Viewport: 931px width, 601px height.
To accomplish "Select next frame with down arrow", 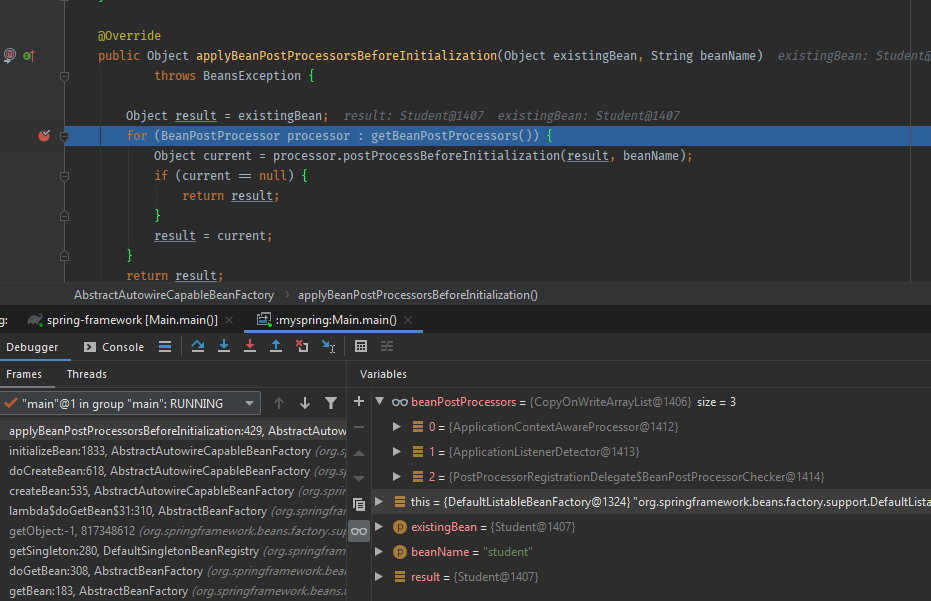I will point(305,403).
